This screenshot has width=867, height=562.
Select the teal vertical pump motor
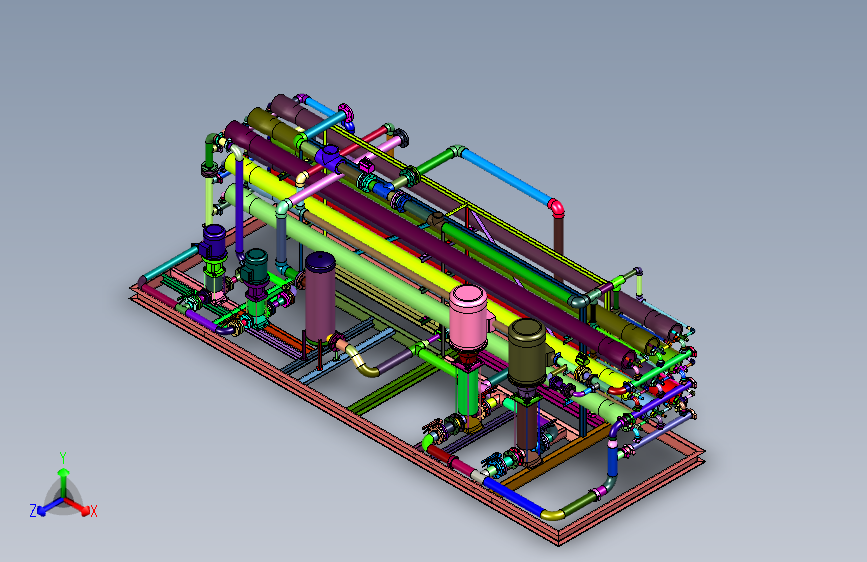(x=255, y=267)
